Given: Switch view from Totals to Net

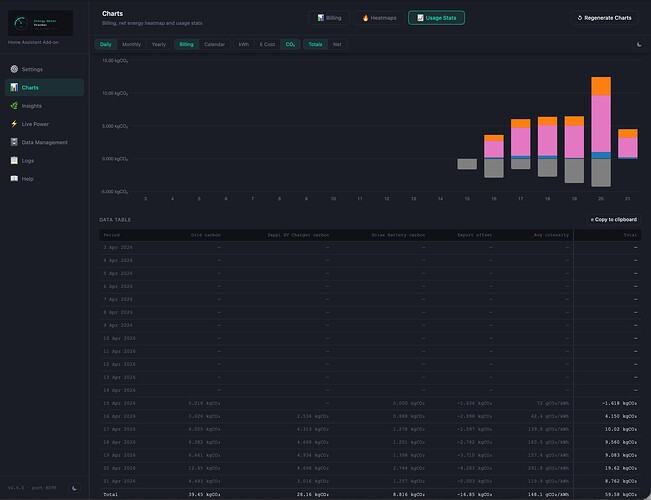Looking at the screenshot, I should point(337,44).
